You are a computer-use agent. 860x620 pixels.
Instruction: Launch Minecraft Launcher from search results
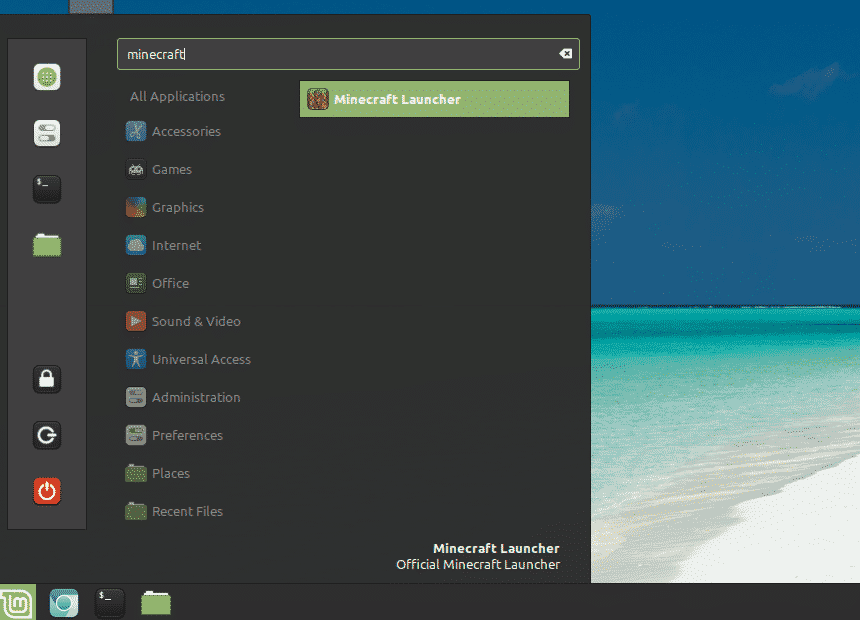(434, 99)
